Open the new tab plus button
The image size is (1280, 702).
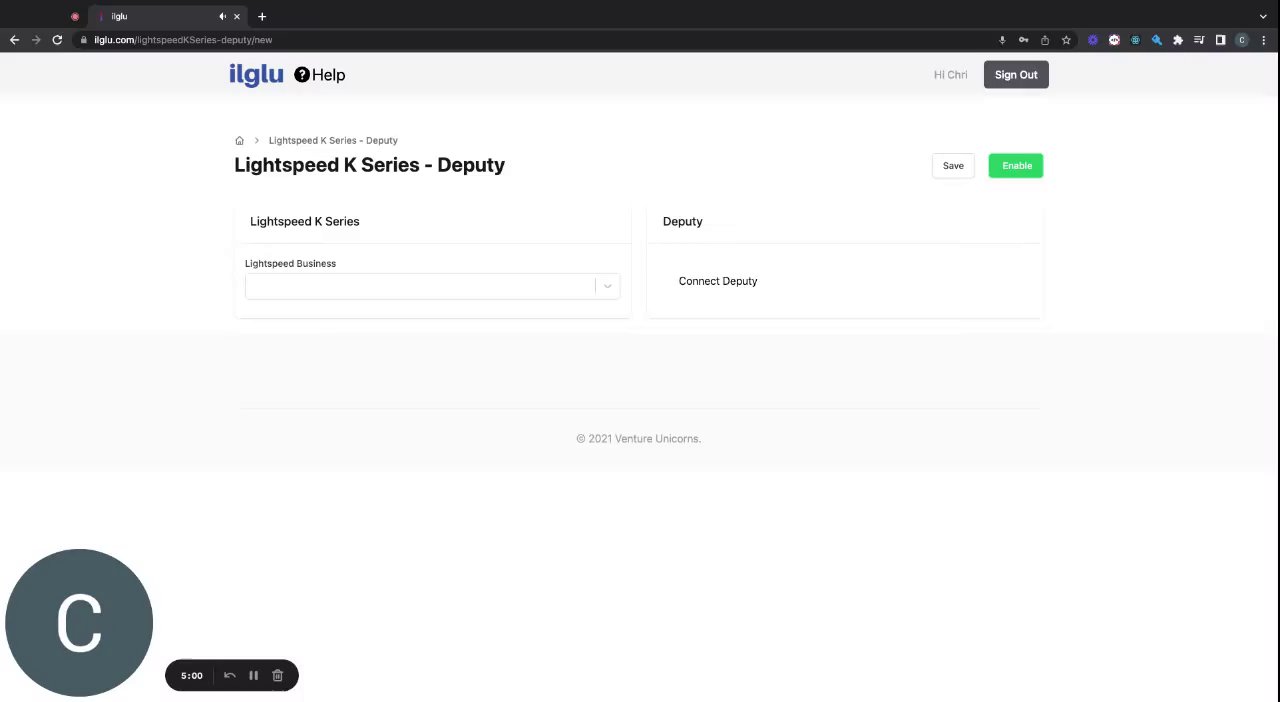262,16
